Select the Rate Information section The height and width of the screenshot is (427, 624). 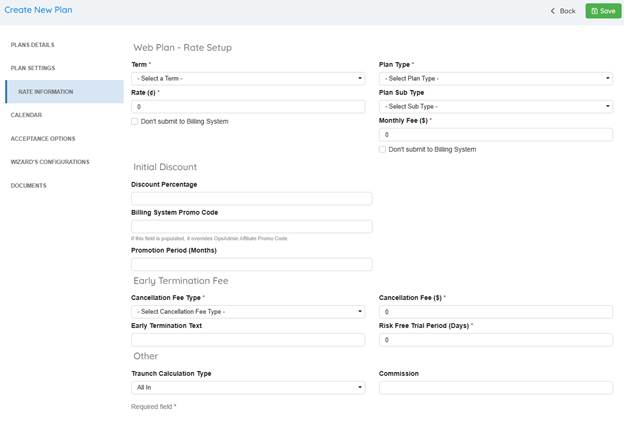tap(64, 92)
